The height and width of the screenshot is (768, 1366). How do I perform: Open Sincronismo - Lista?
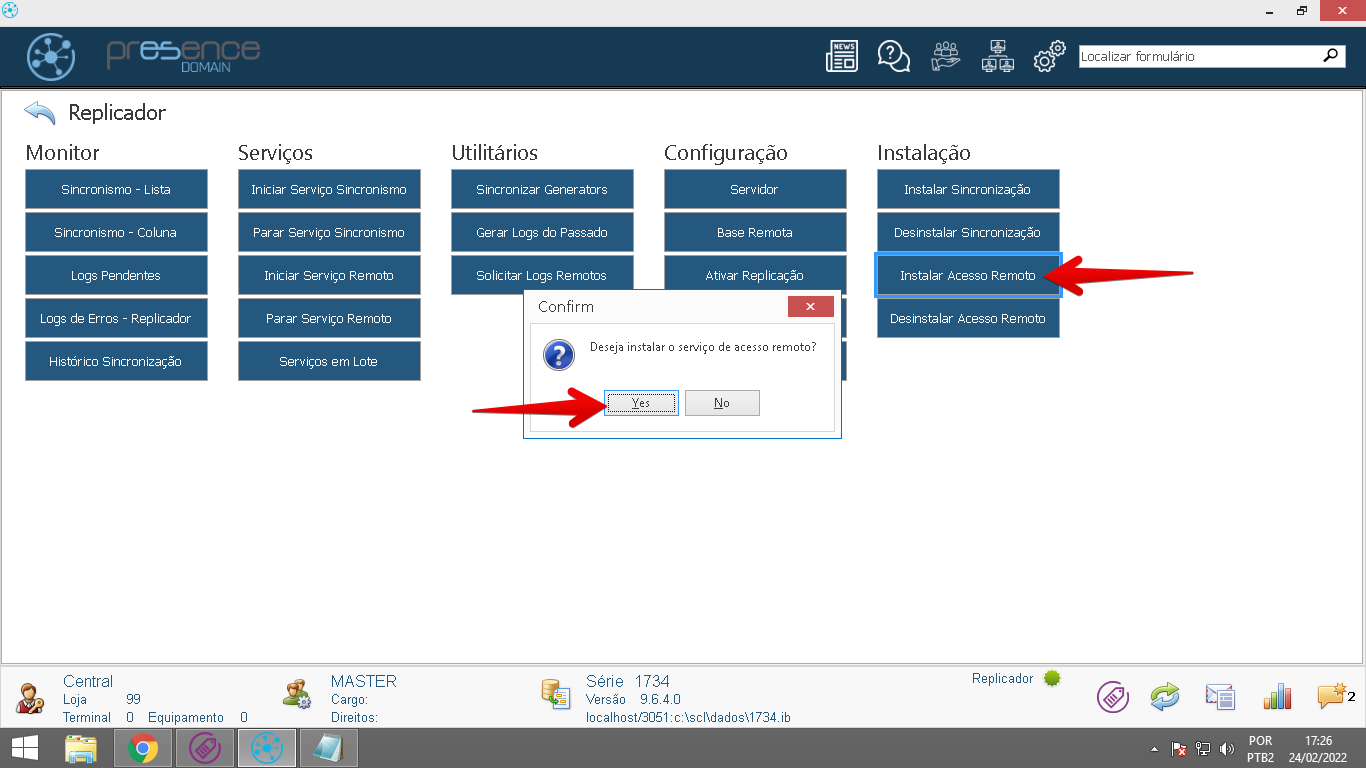(116, 189)
